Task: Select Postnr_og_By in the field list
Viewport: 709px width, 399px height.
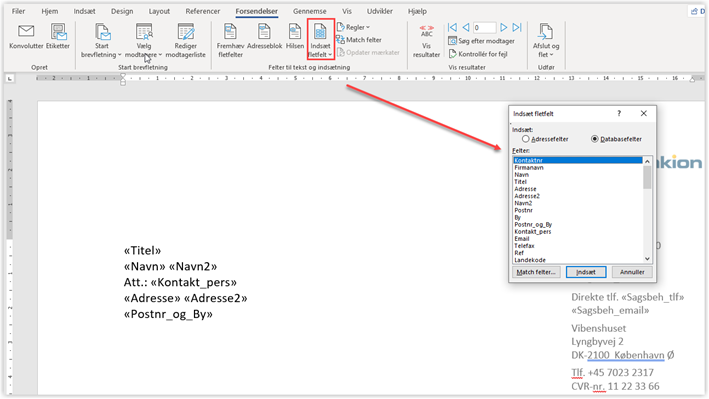Action: [577, 224]
